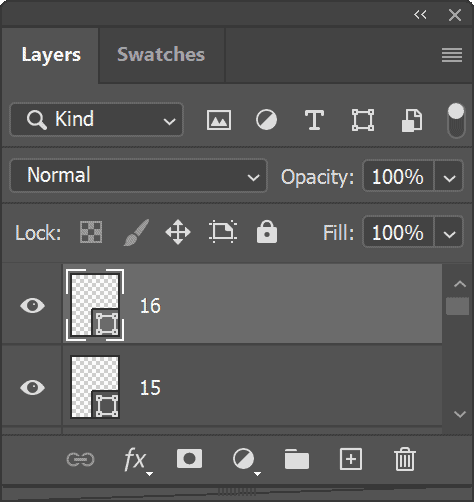Lock position move icon

(178, 232)
